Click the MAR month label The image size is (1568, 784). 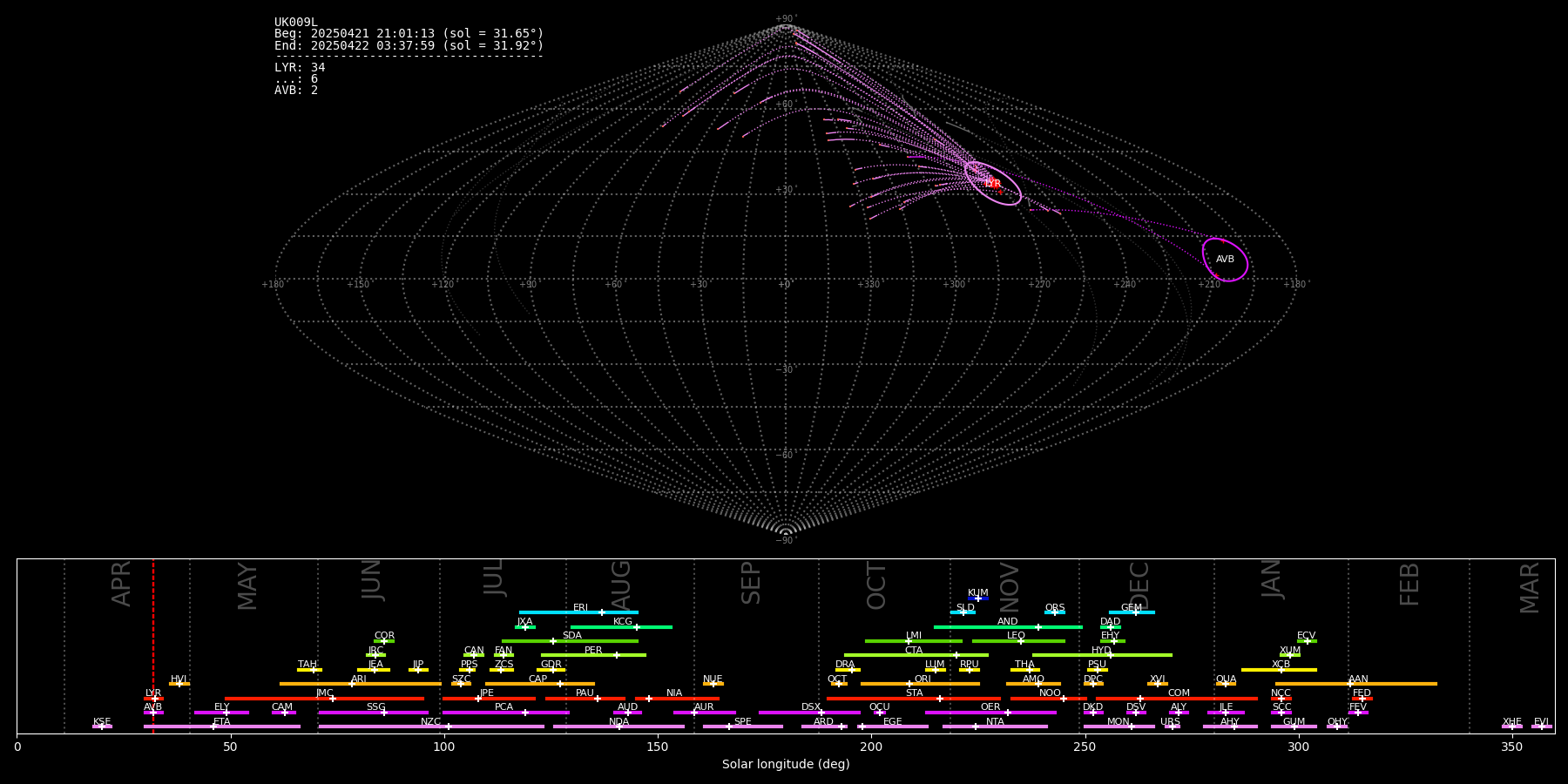(1530, 588)
